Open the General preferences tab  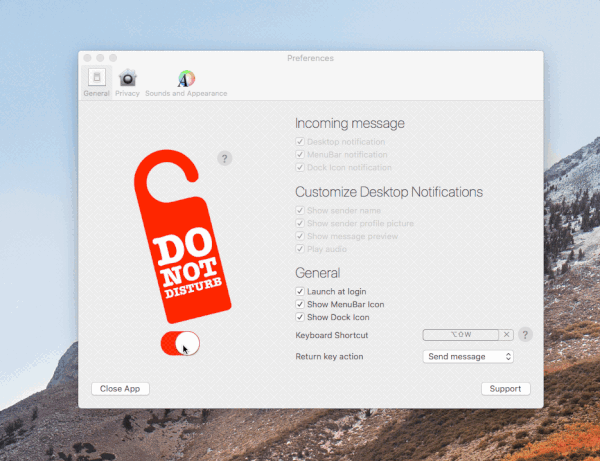[x=96, y=83]
